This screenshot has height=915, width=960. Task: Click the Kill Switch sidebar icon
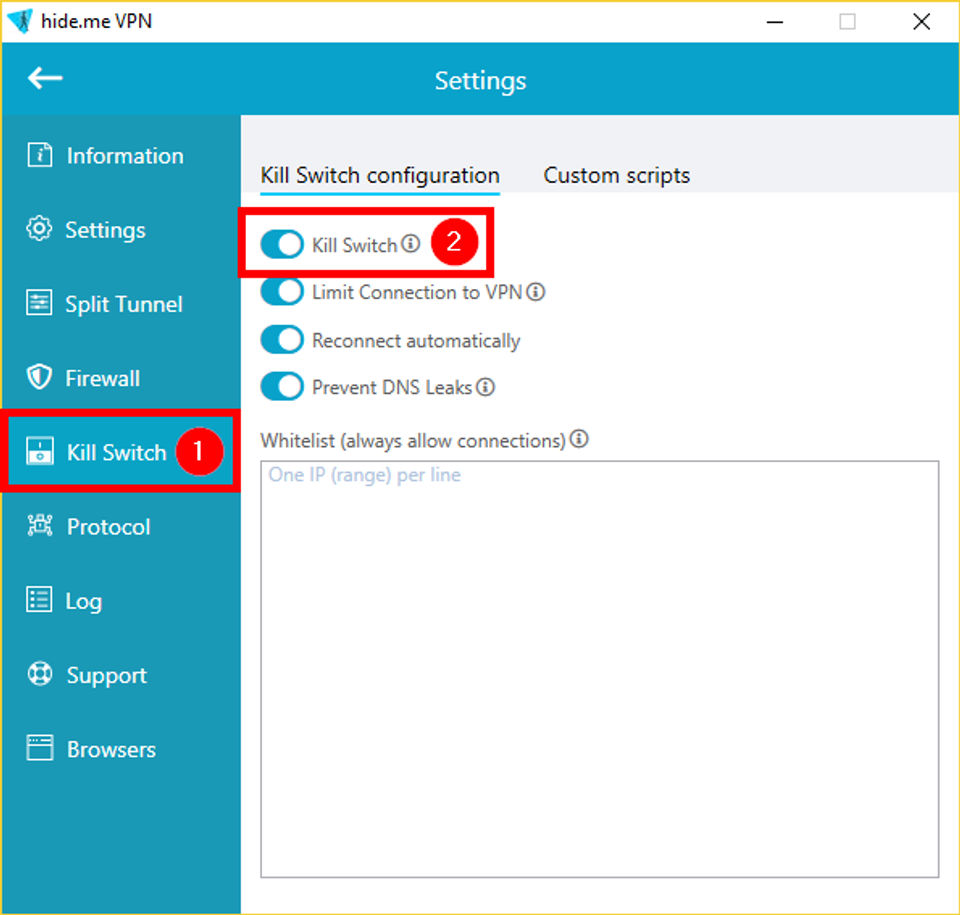(x=40, y=451)
